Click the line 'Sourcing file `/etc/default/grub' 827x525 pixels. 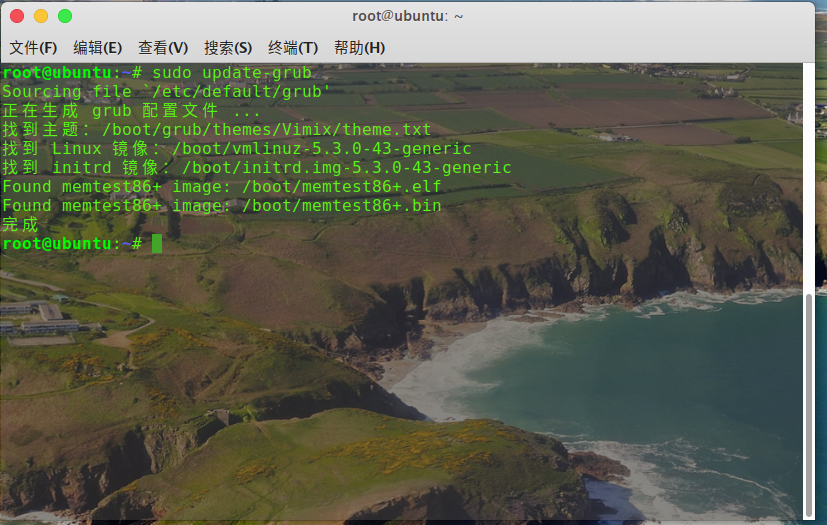point(166,92)
